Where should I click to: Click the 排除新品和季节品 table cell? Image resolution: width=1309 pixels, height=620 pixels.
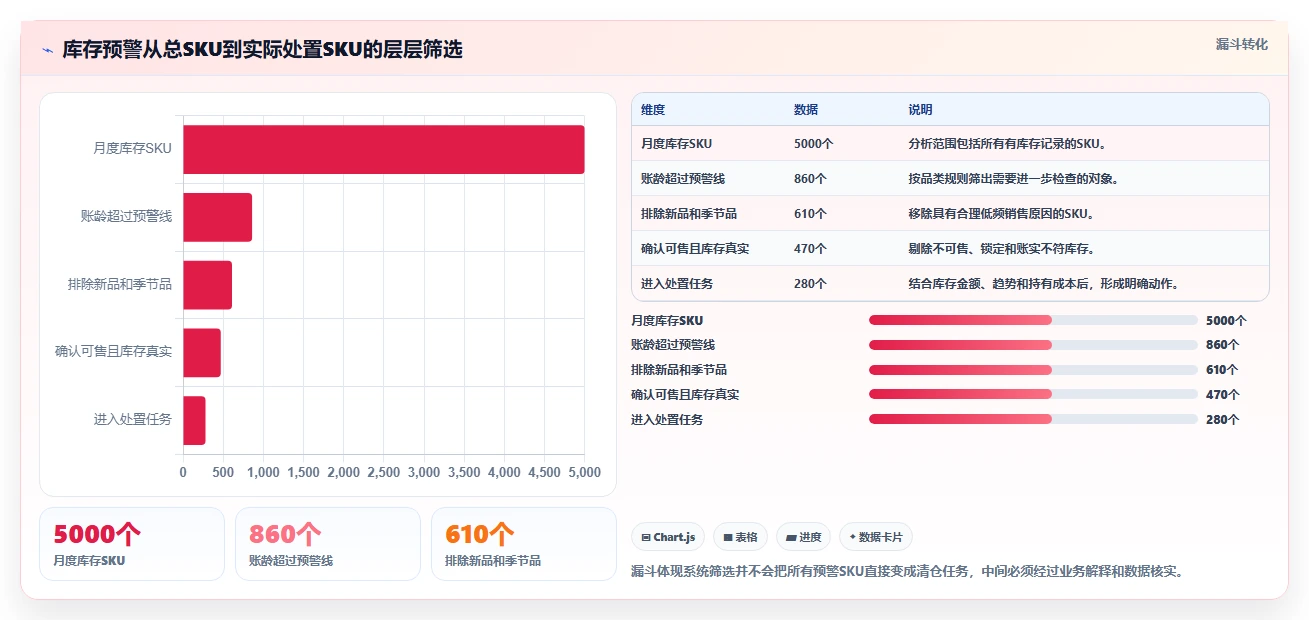[x=689, y=213]
